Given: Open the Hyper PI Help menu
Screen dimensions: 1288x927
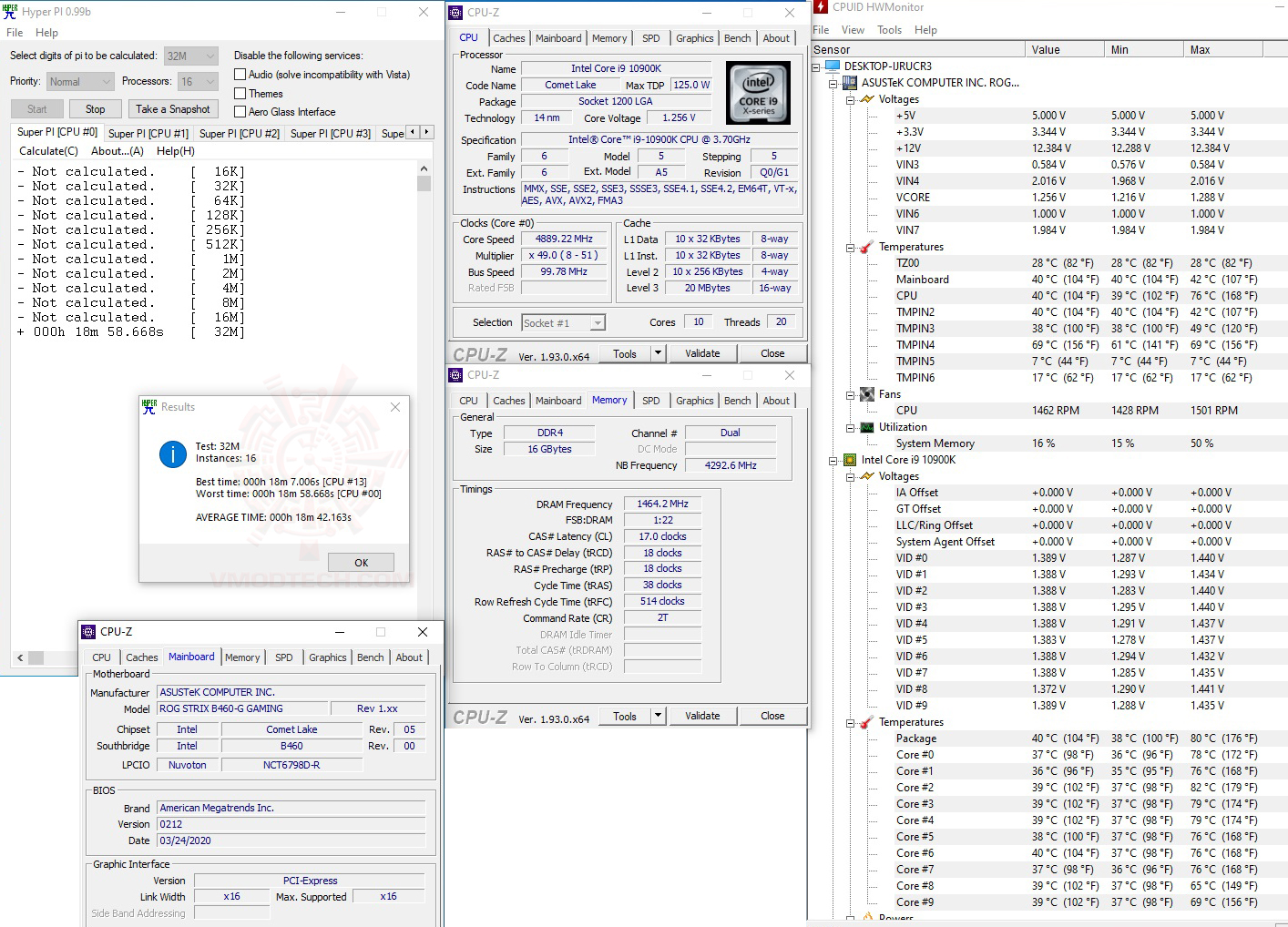Looking at the screenshot, I should (46, 33).
